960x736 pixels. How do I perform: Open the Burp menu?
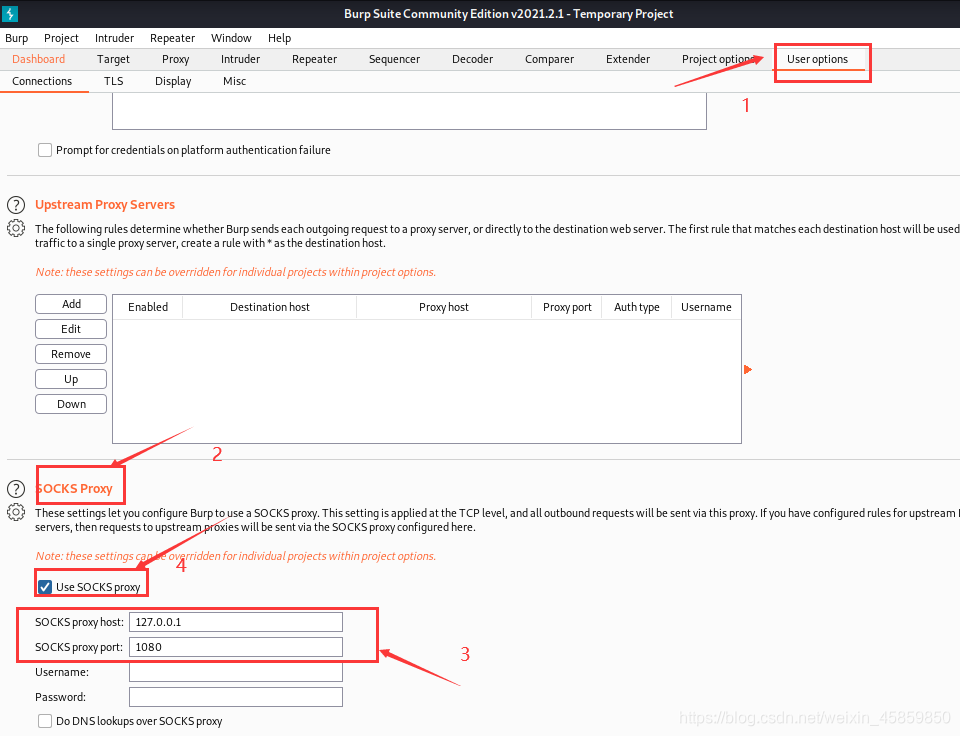click(x=17, y=38)
